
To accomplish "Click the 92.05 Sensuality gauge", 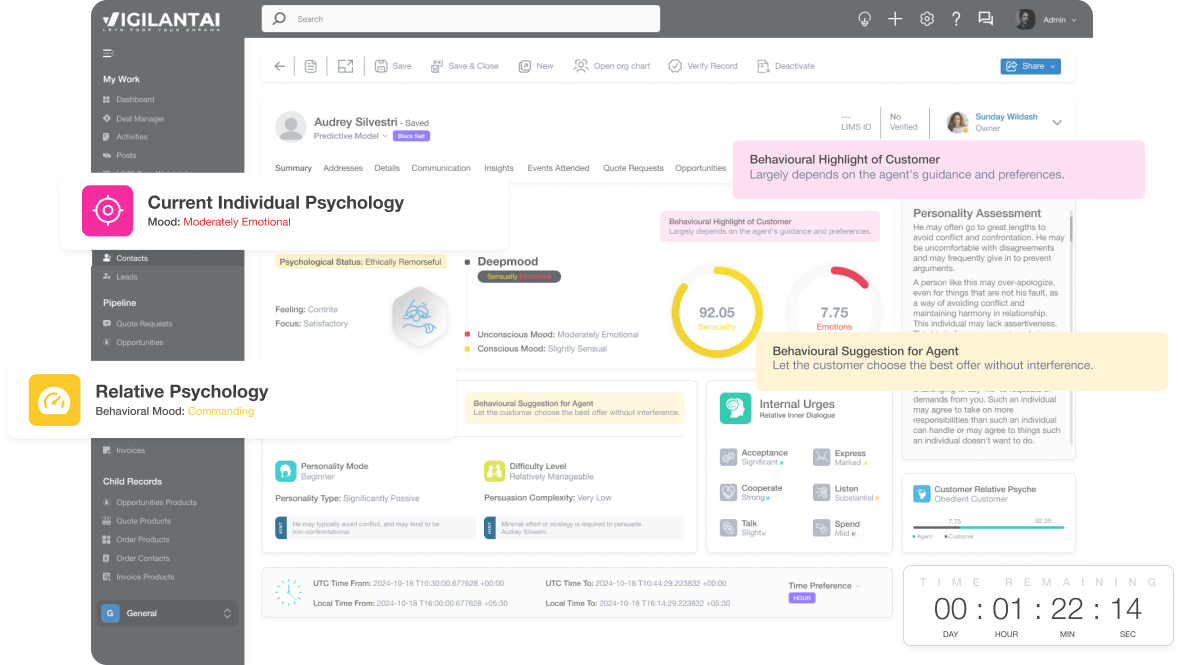I will coord(716,312).
